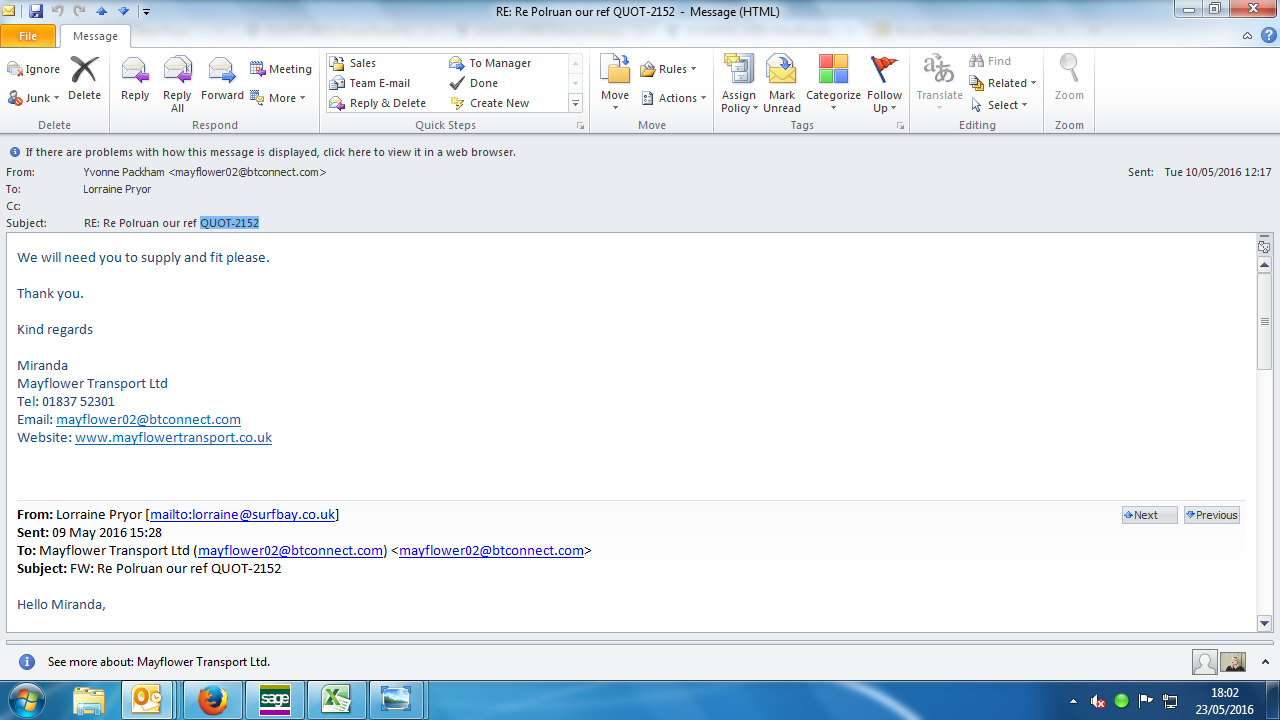
Task: Open the Actions dropdown
Action: pos(674,98)
